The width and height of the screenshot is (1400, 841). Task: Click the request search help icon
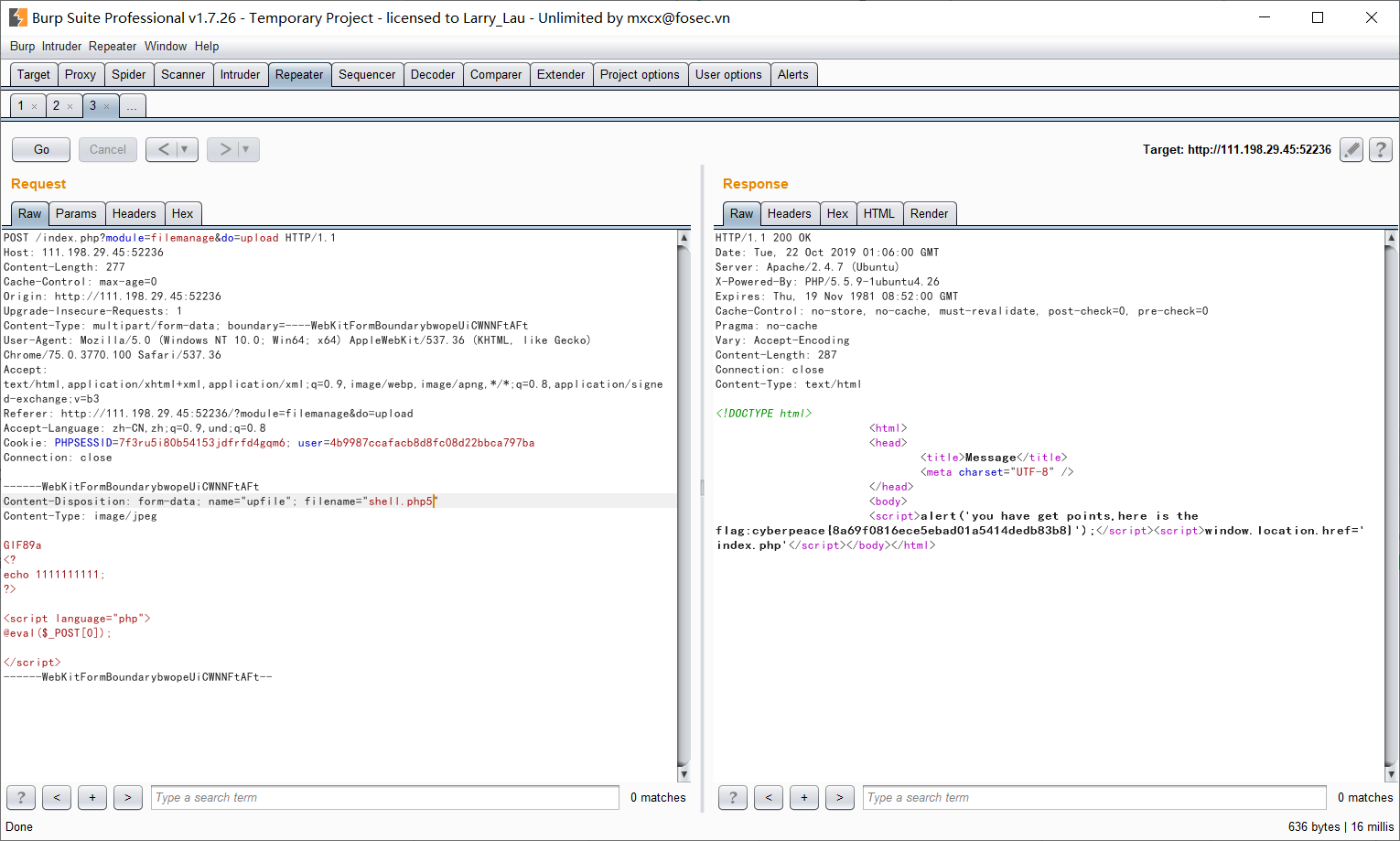click(x=21, y=797)
